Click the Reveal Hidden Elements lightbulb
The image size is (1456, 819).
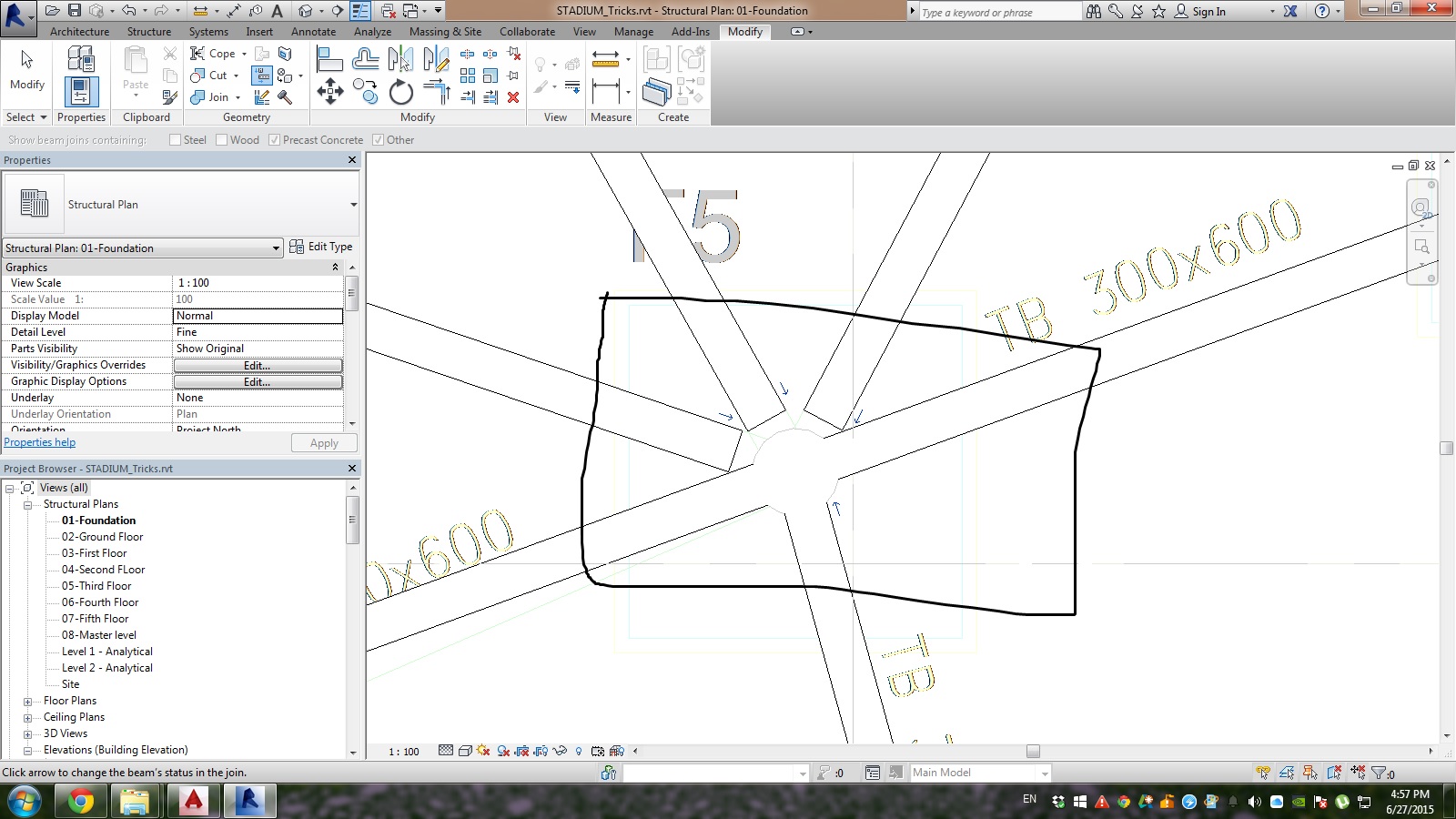(579, 752)
